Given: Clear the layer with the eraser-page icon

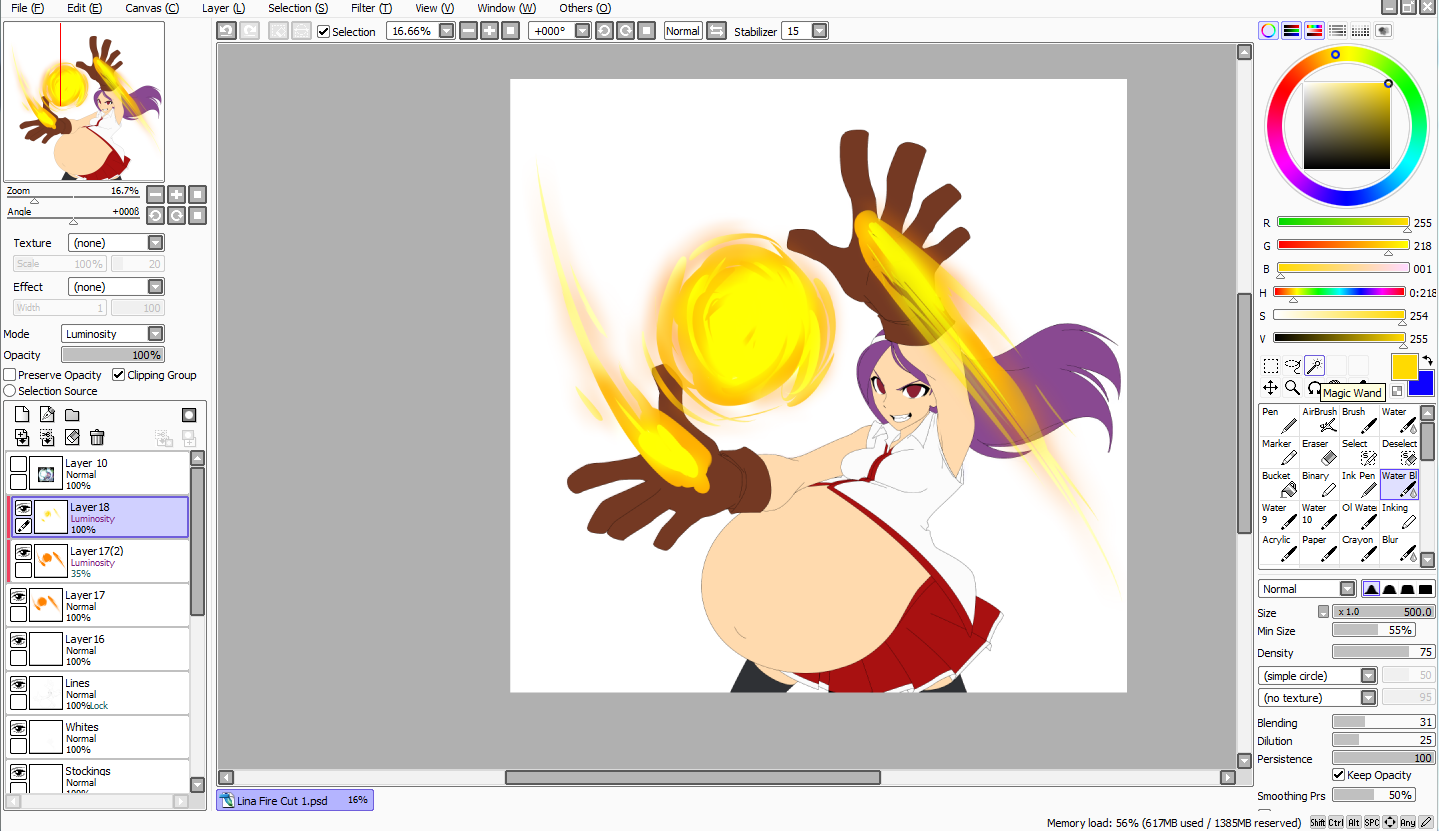Looking at the screenshot, I should pos(72,437).
